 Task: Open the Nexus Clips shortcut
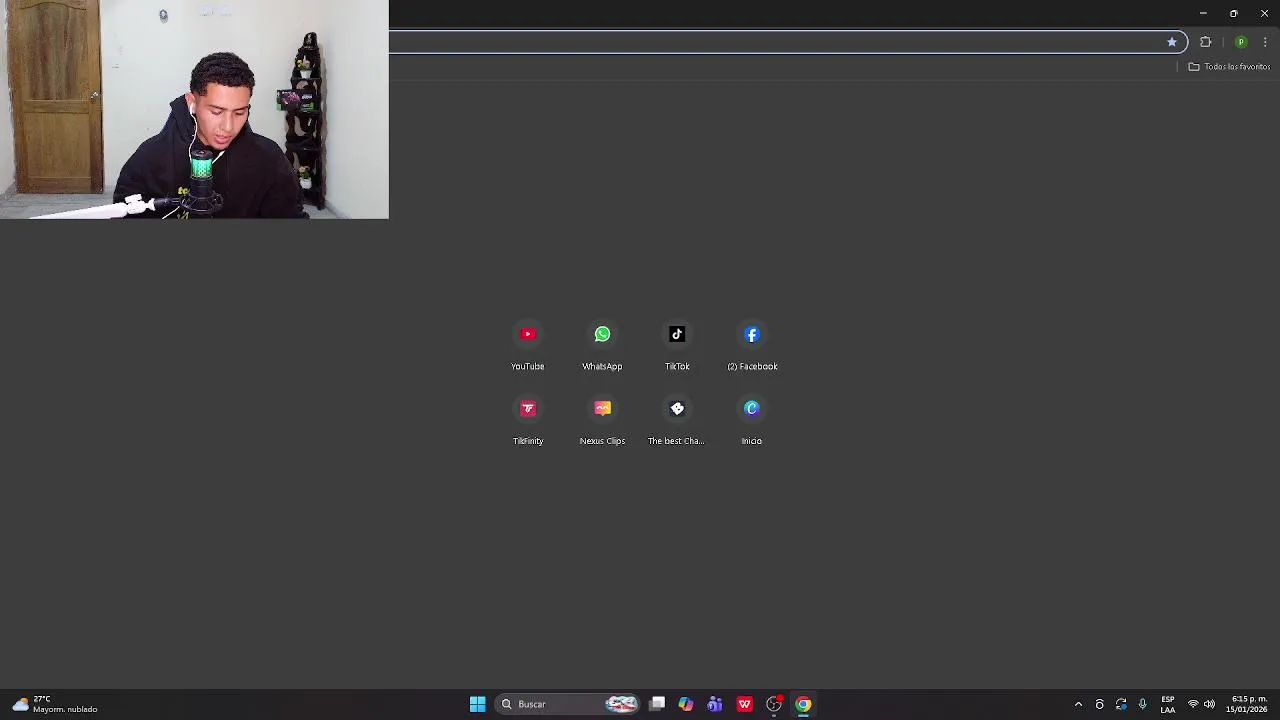[602, 421]
